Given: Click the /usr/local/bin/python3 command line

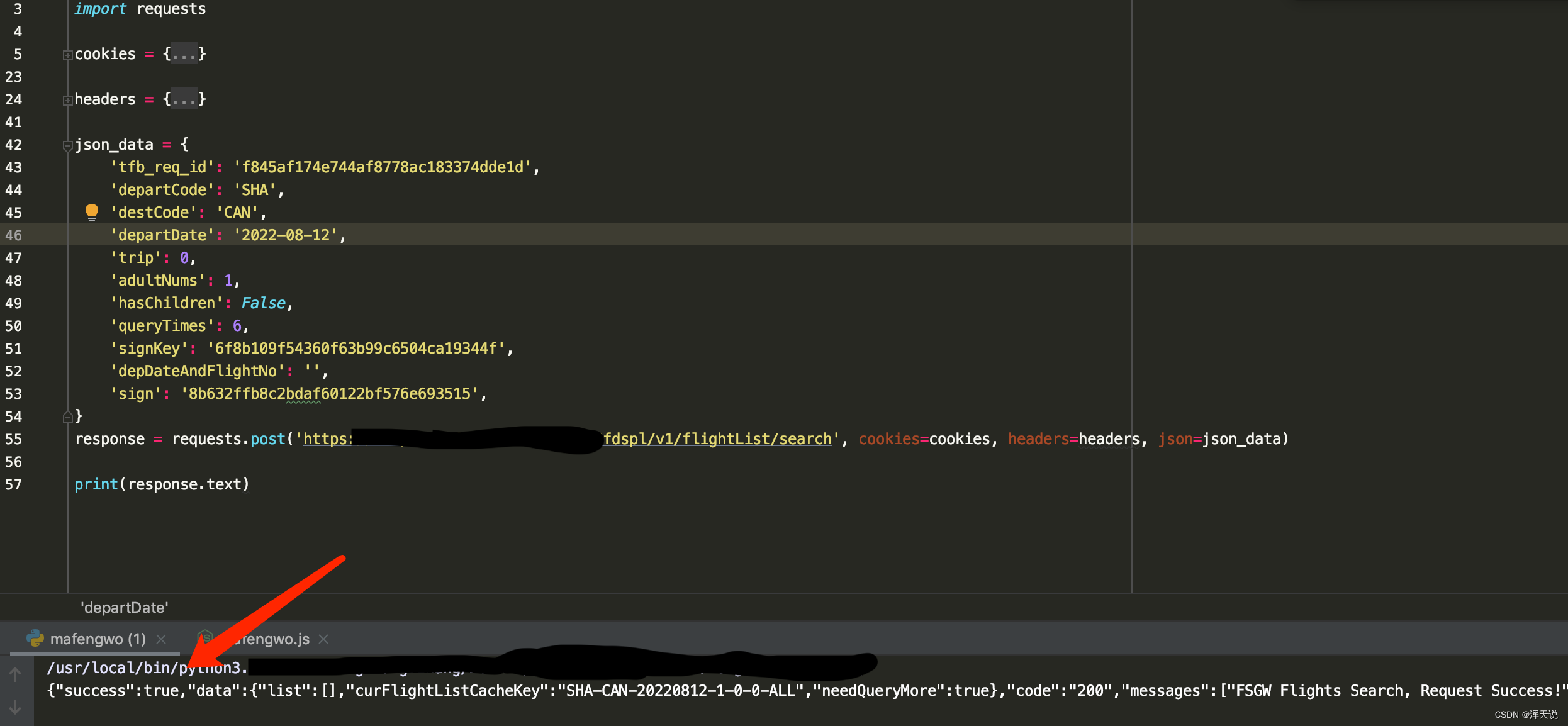Looking at the screenshot, I should point(147,668).
